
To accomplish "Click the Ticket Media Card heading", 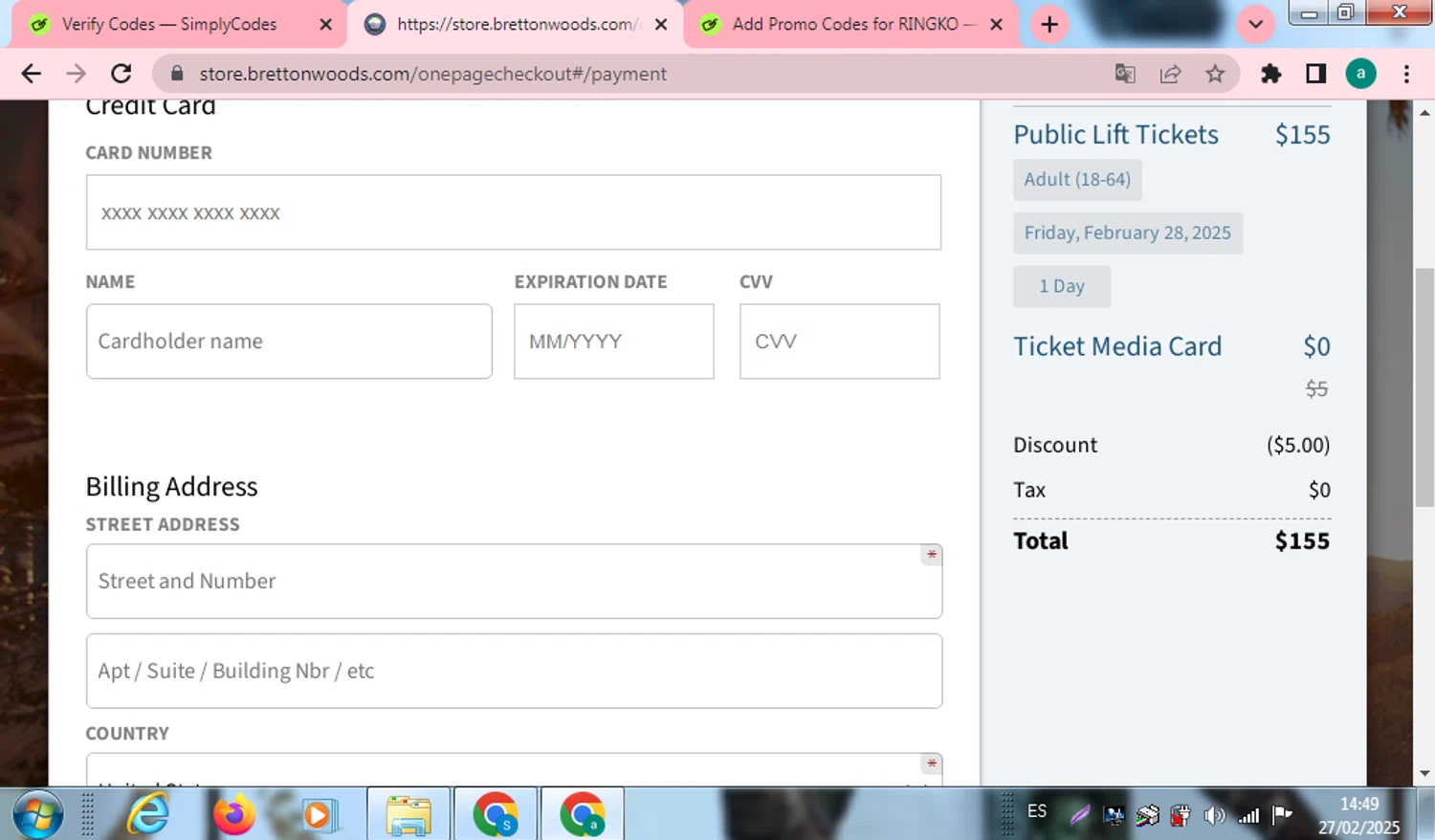I will [1117, 346].
